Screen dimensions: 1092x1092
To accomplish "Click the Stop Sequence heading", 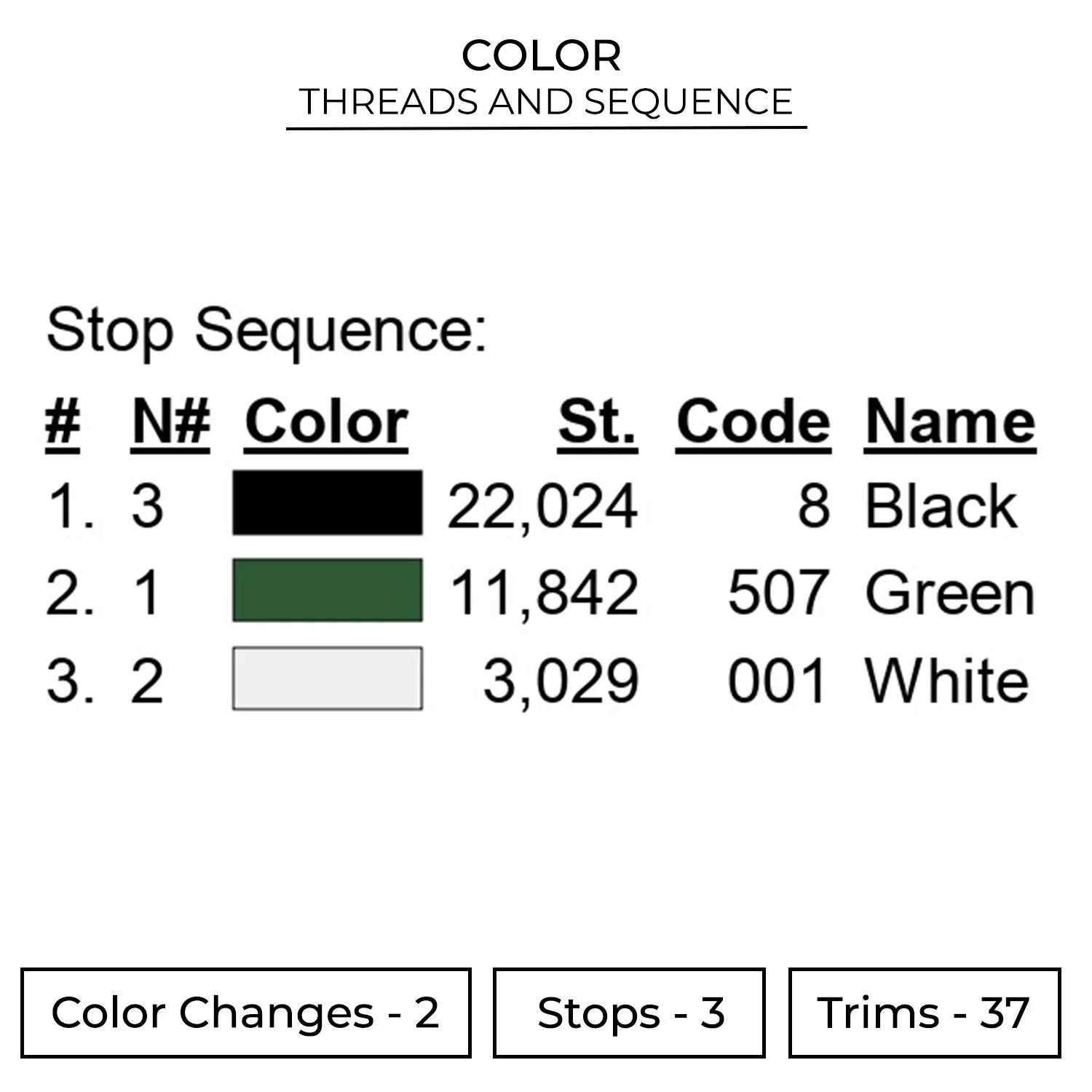I will 266,331.
